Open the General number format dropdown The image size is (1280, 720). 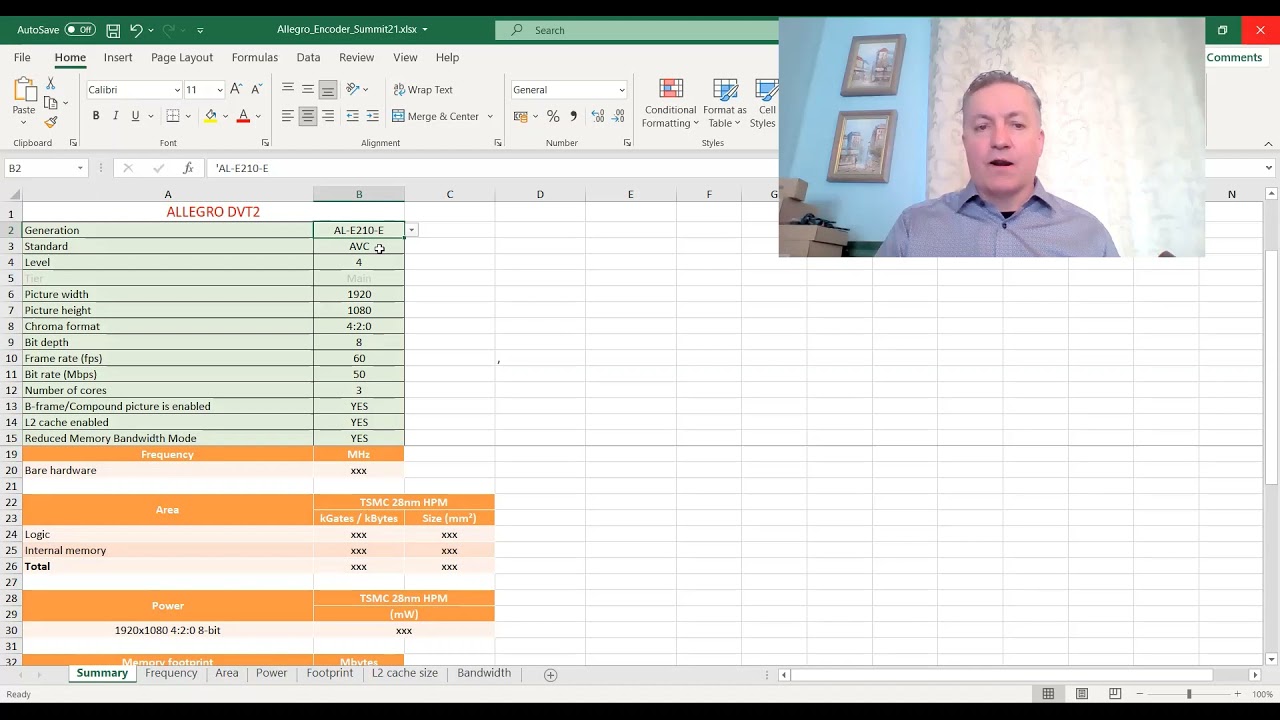point(621,90)
